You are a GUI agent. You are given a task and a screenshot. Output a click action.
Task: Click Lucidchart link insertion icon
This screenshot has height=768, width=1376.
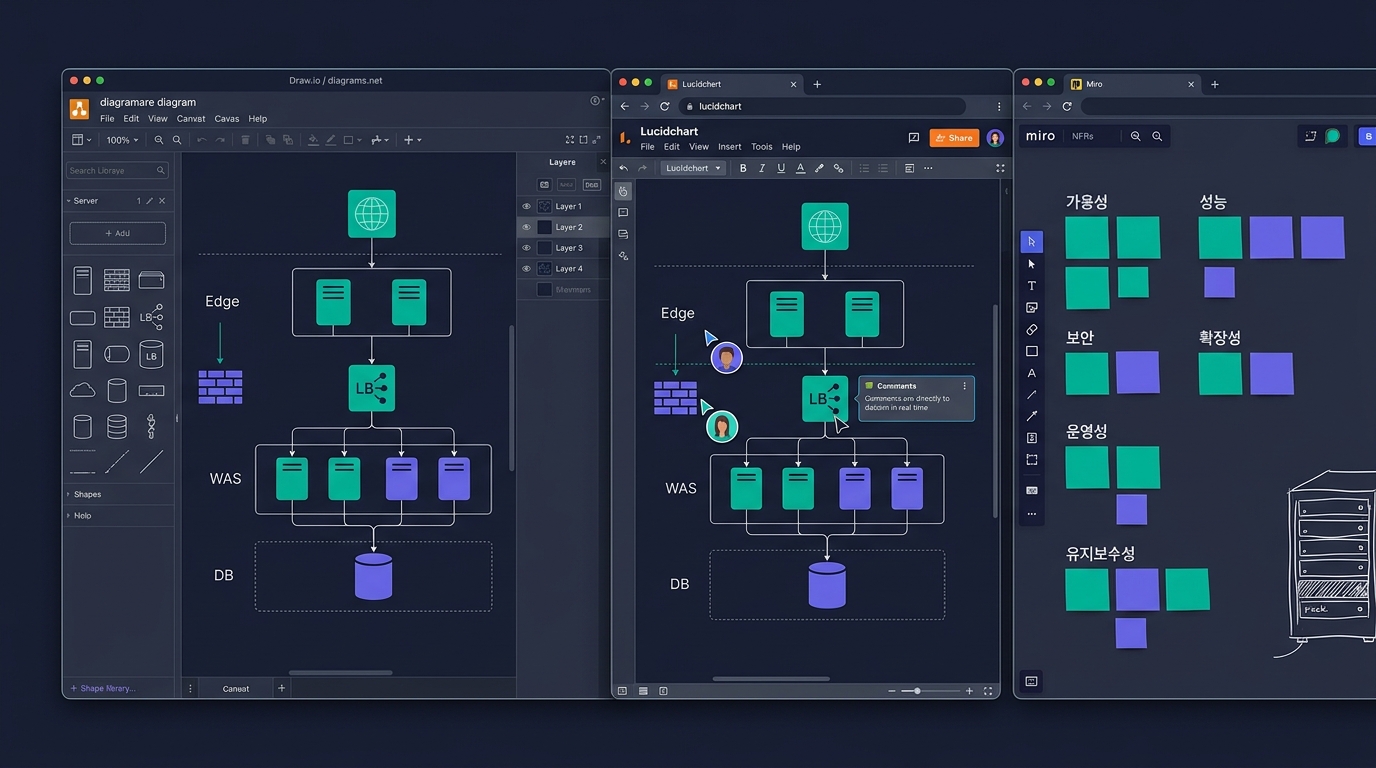838,168
